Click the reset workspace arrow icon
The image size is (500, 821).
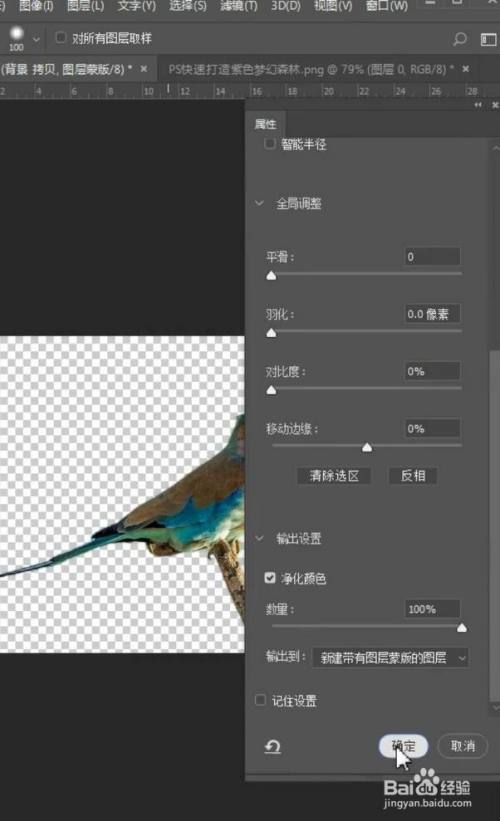272,746
